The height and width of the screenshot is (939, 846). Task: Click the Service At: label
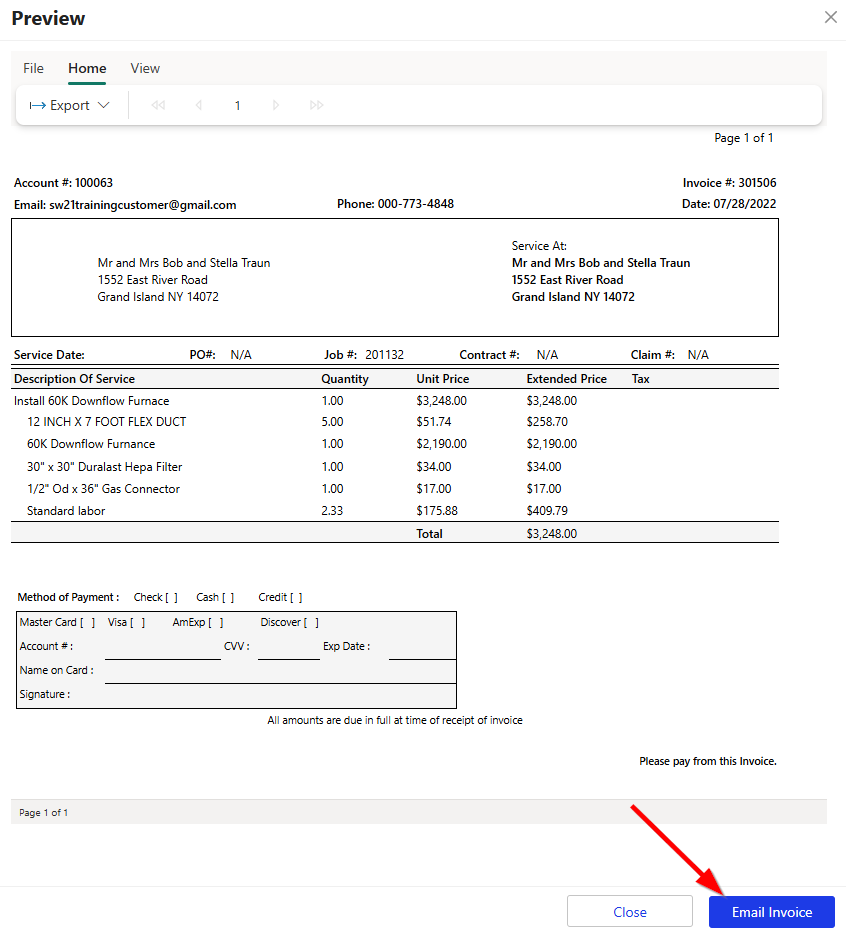539,246
